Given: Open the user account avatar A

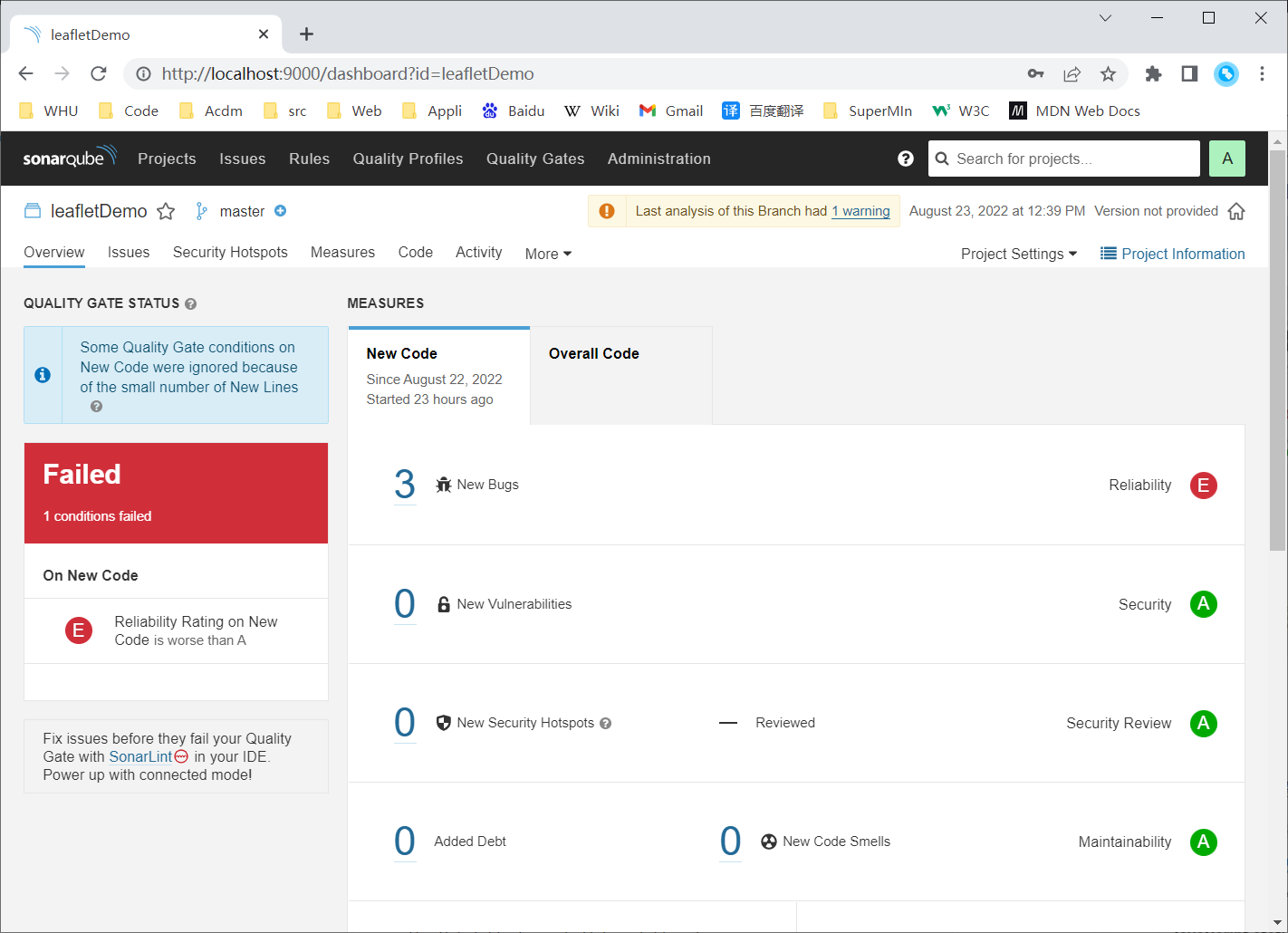Looking at the screenshot, I should pos(1227,159).
